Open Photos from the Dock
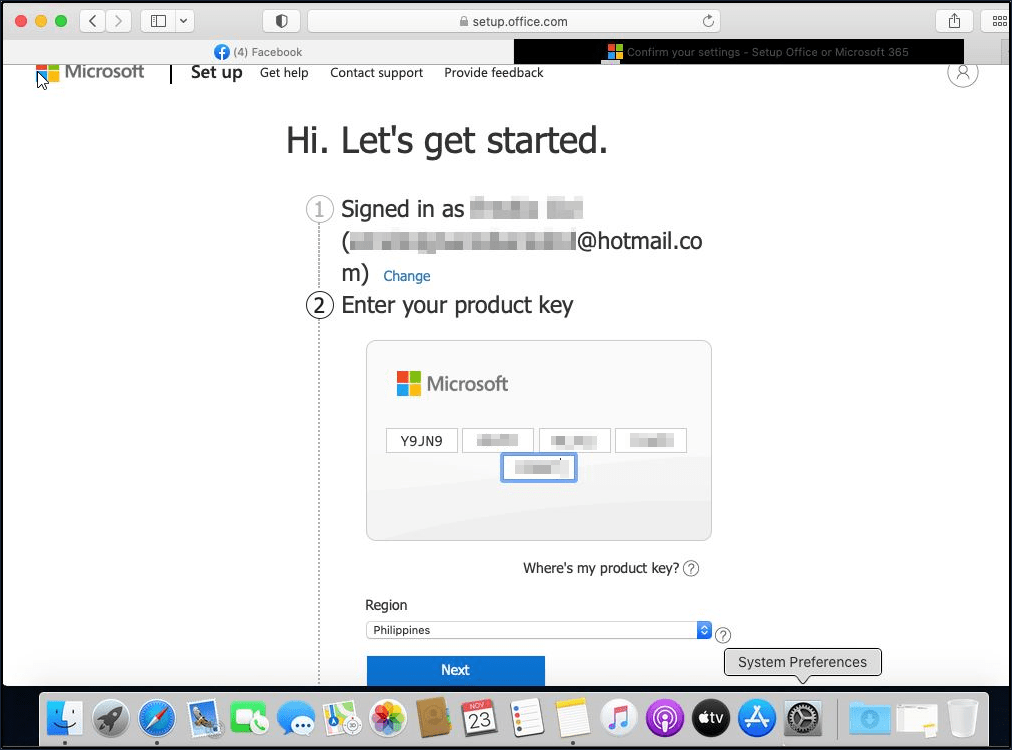The height and width of the screenshot is (750, 1012). coord(388,718)
